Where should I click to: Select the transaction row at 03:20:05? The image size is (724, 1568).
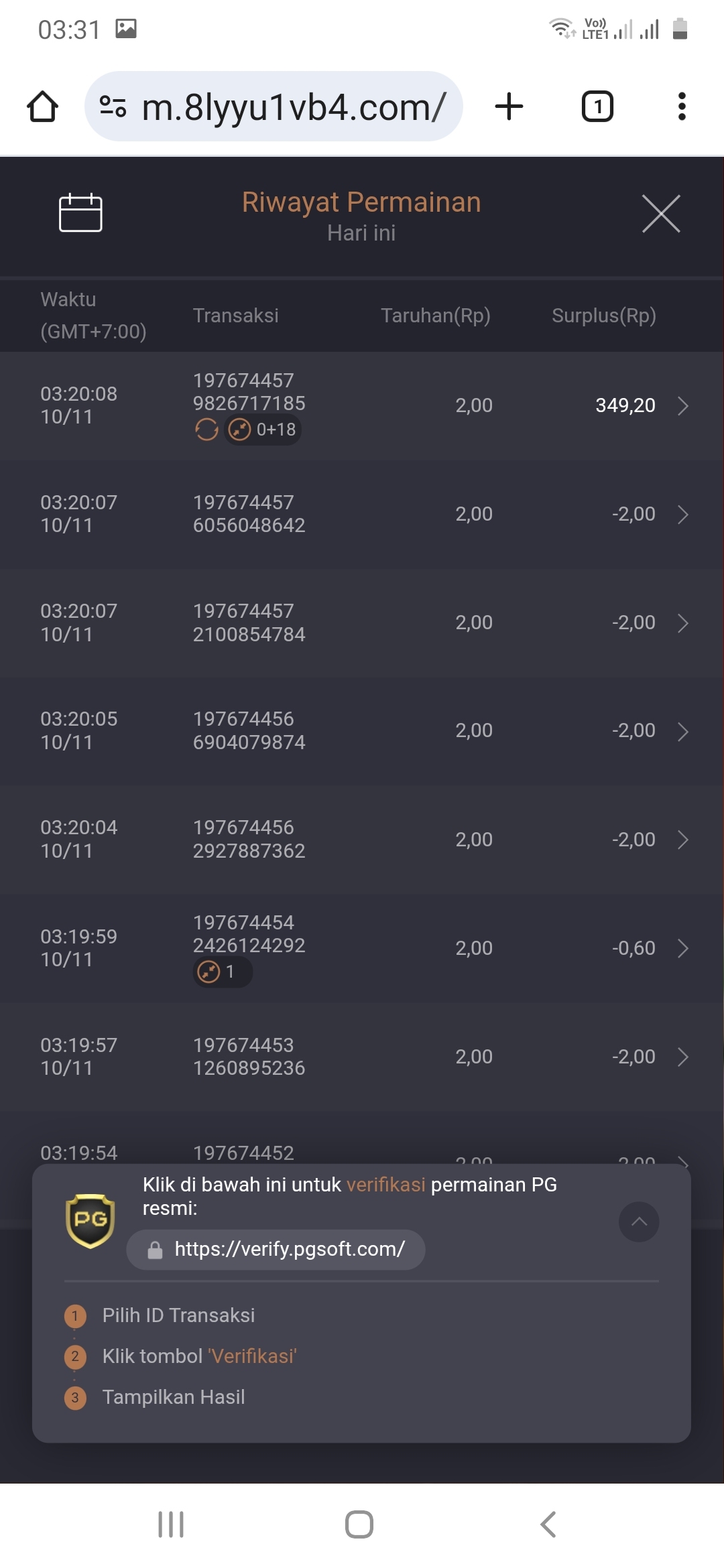(362, 731)
